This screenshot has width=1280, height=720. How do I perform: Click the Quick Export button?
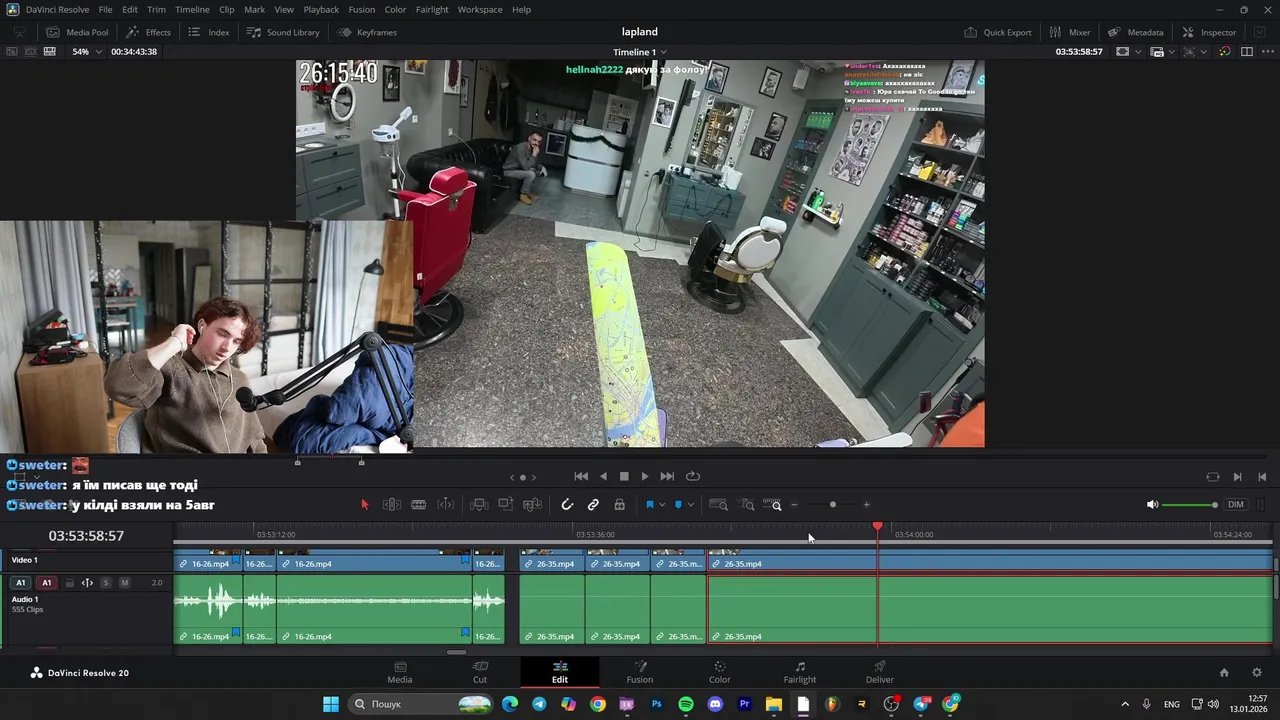[997, 32]
